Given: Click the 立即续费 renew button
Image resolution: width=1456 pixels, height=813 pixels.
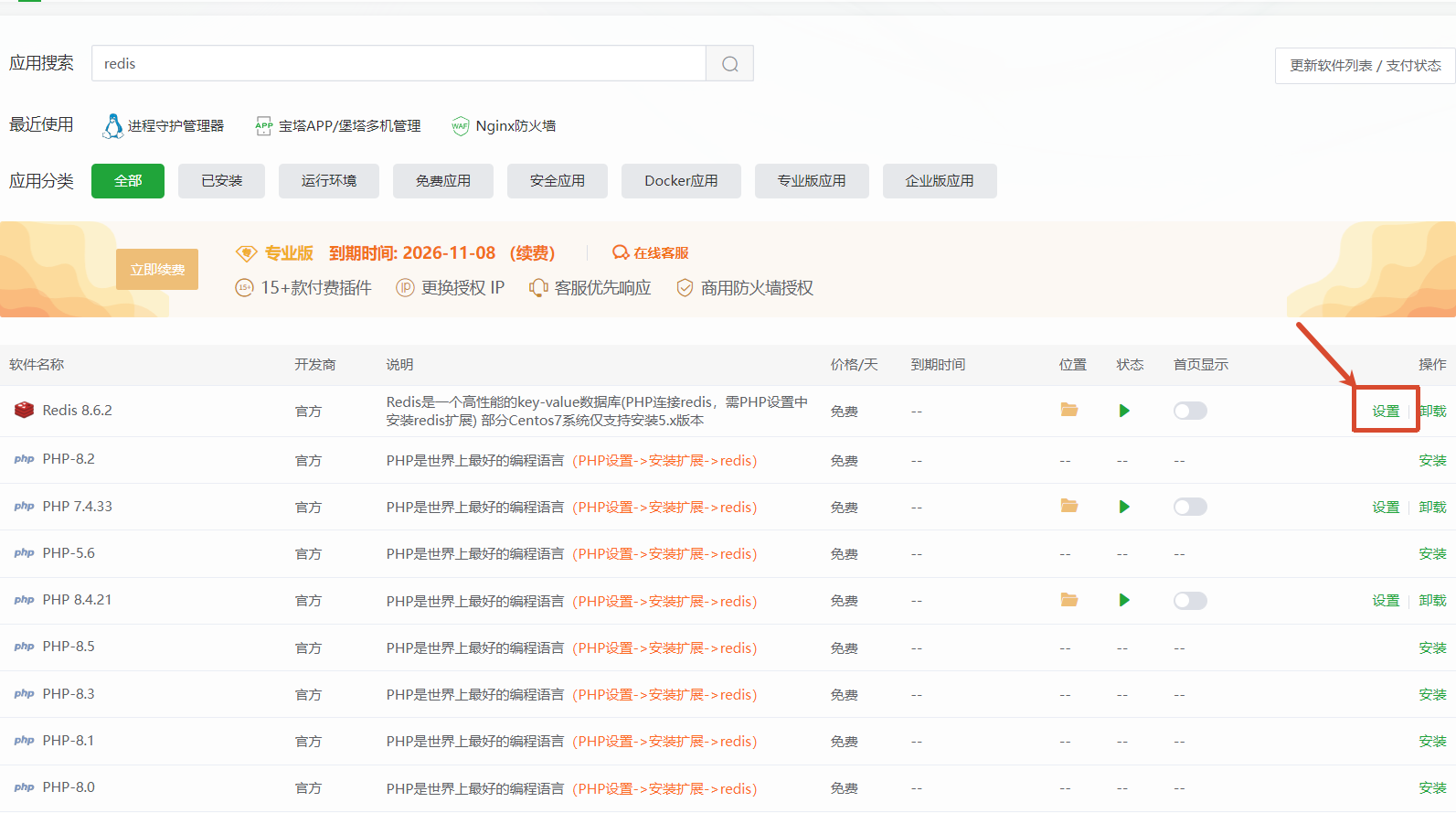Looking at the screenshot, I should coord(157,270).
